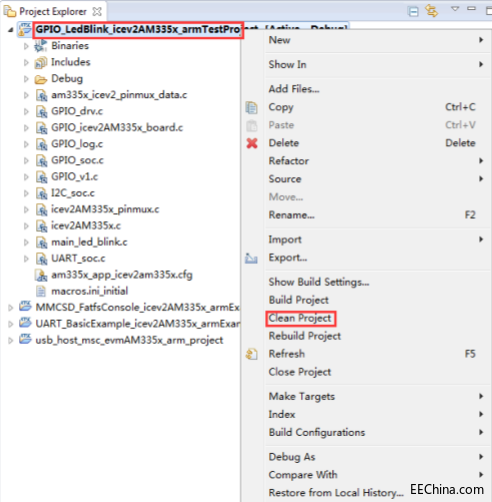Screen dimensions: 492x502
Task: Open the View Menu triangle in toolbar
Action: point(455,9)
